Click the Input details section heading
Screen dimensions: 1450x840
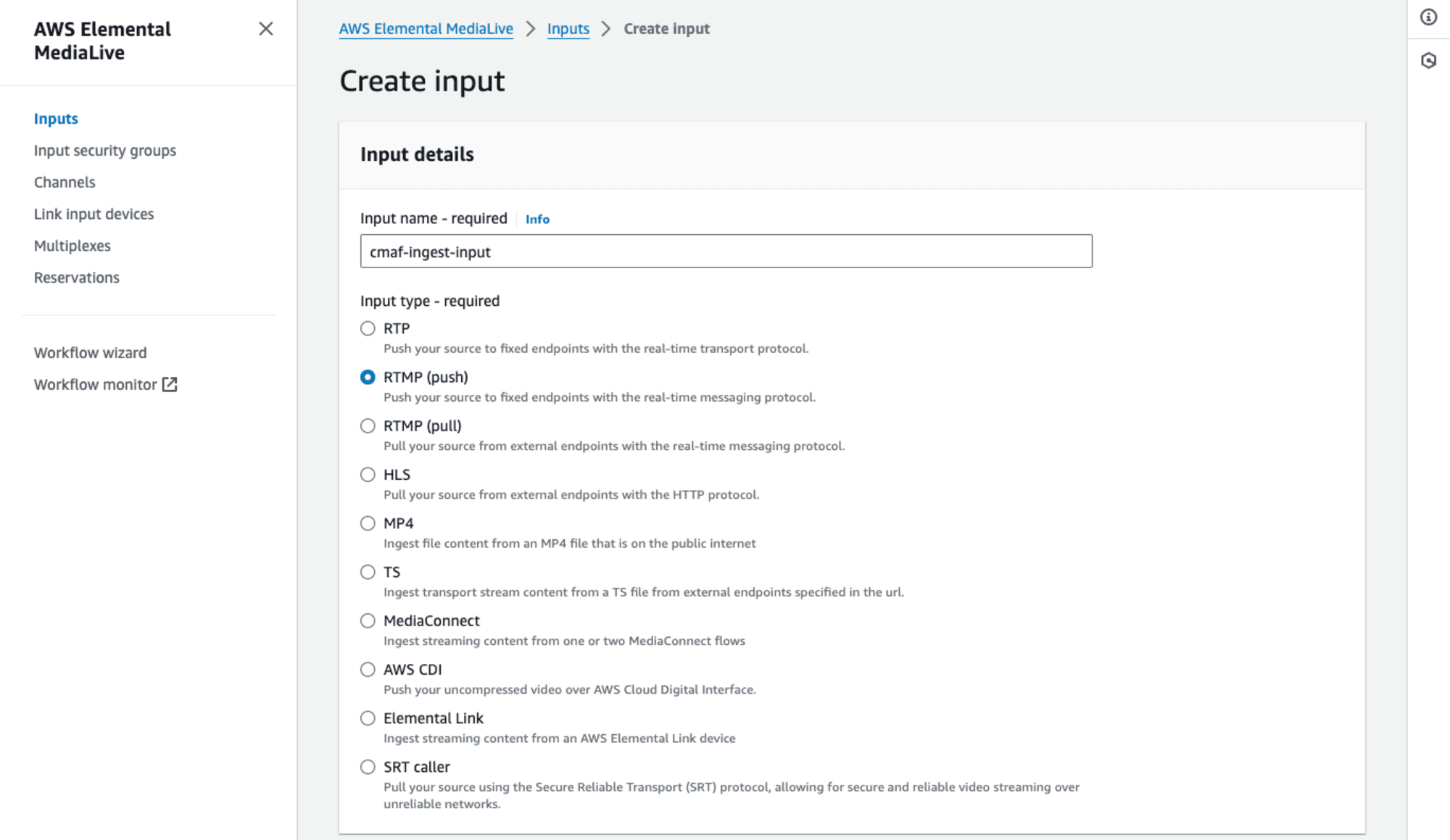point(417,154)
